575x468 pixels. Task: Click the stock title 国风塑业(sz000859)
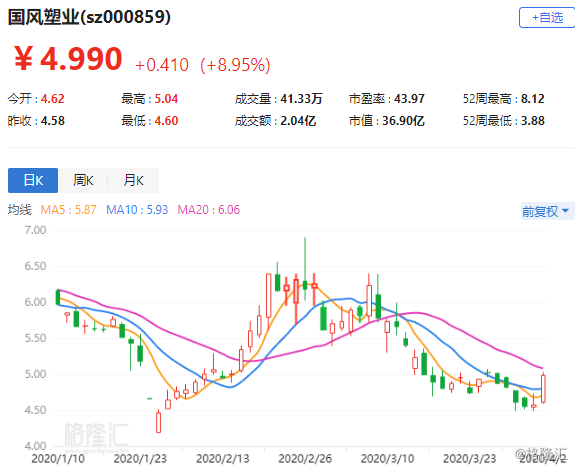click(89, 17)
